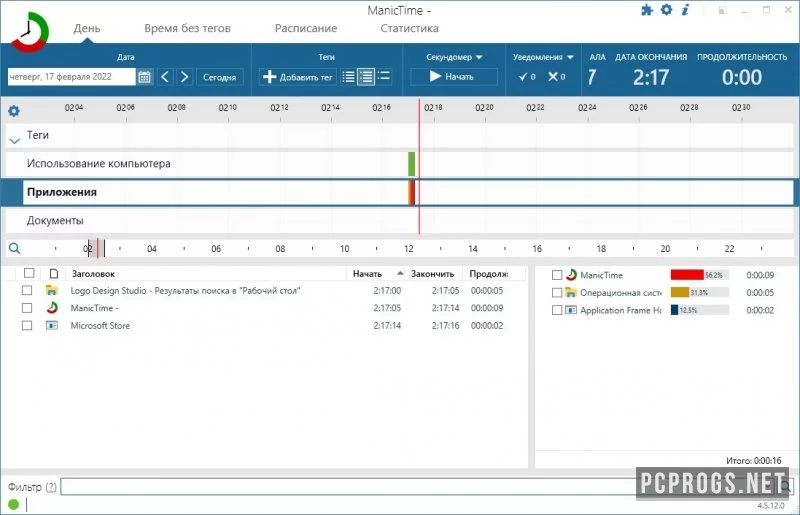Screen dimensions: 800x515
Task: Select the middle tag list view icon
Action: (366, 77)
